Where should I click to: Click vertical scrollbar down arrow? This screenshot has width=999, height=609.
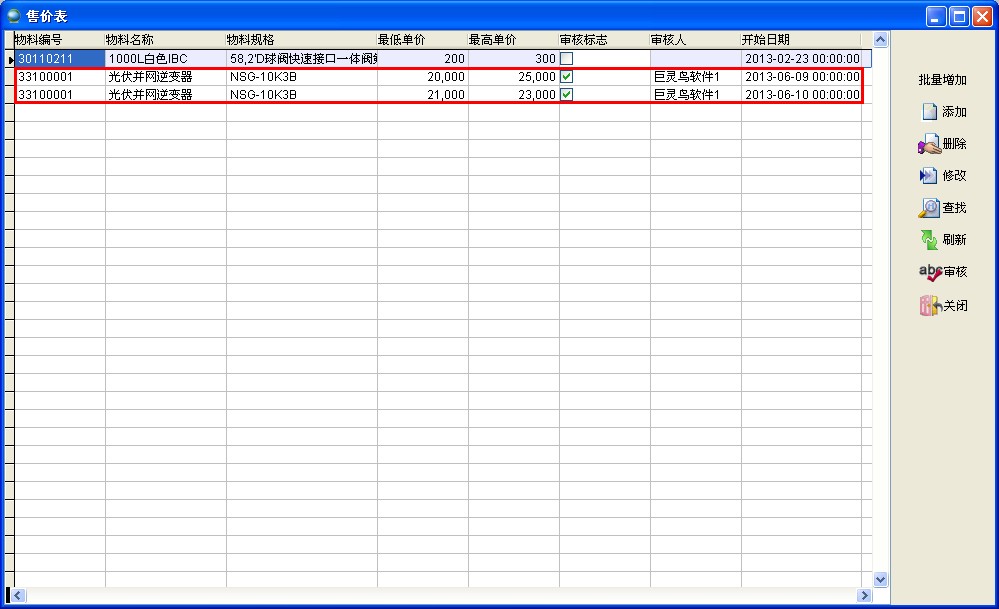click(881, 579)
